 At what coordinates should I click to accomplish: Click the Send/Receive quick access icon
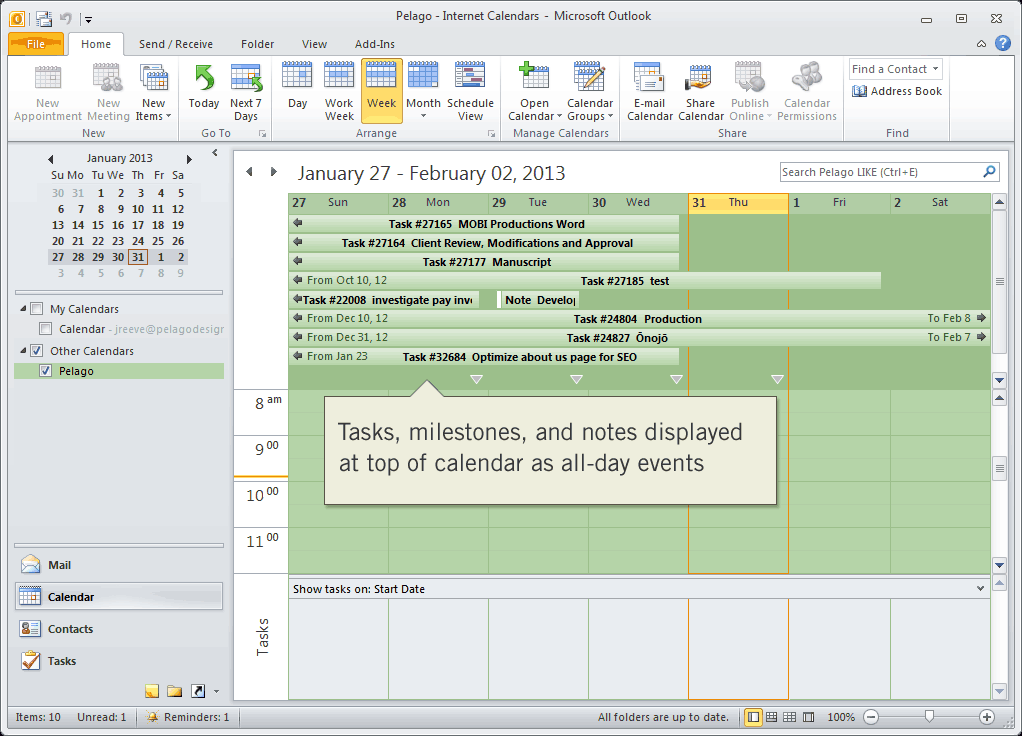tap(44, 19)
